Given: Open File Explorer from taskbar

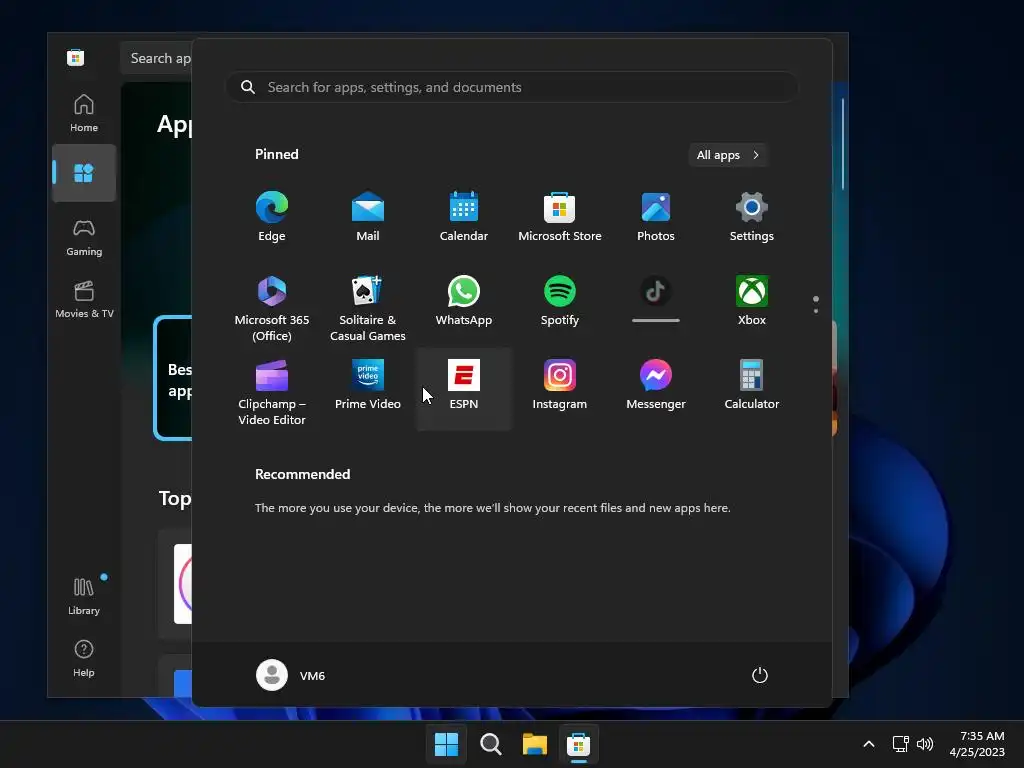Looking at the screenshot, I should point(535,744).
